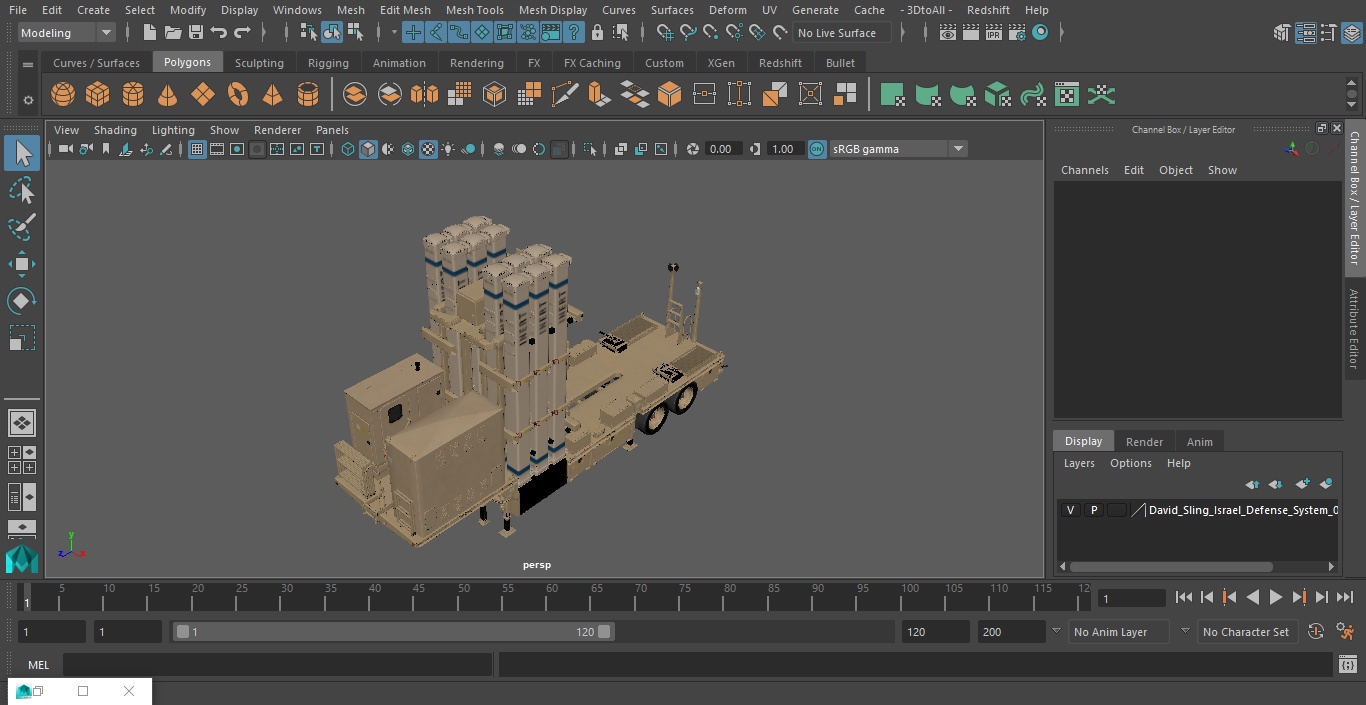Viewport: 1366px width, 705px height.
Task: Toggle wireframe shading cube in viewport toolbar
Action: (x=347, y=149)
